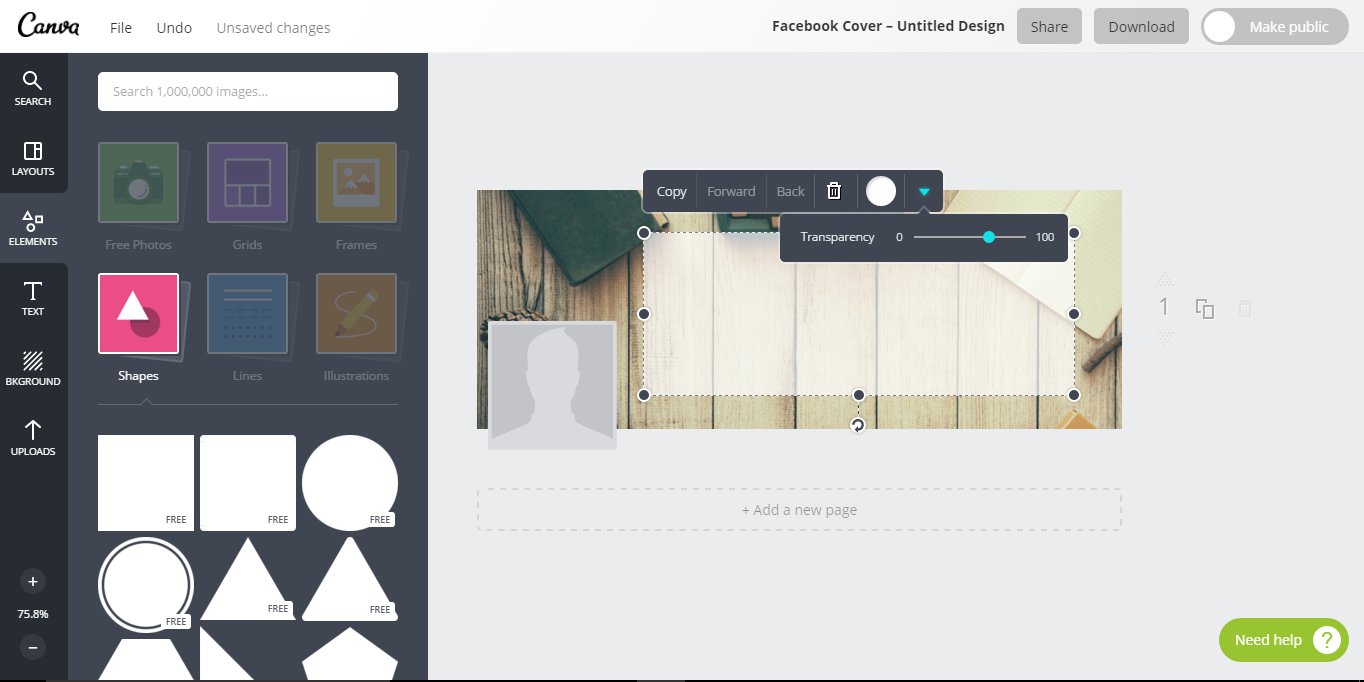The height and width of the screenshot is (682, 1364).
Task: Click Undo in the top bar
Action: pos(174,28)
